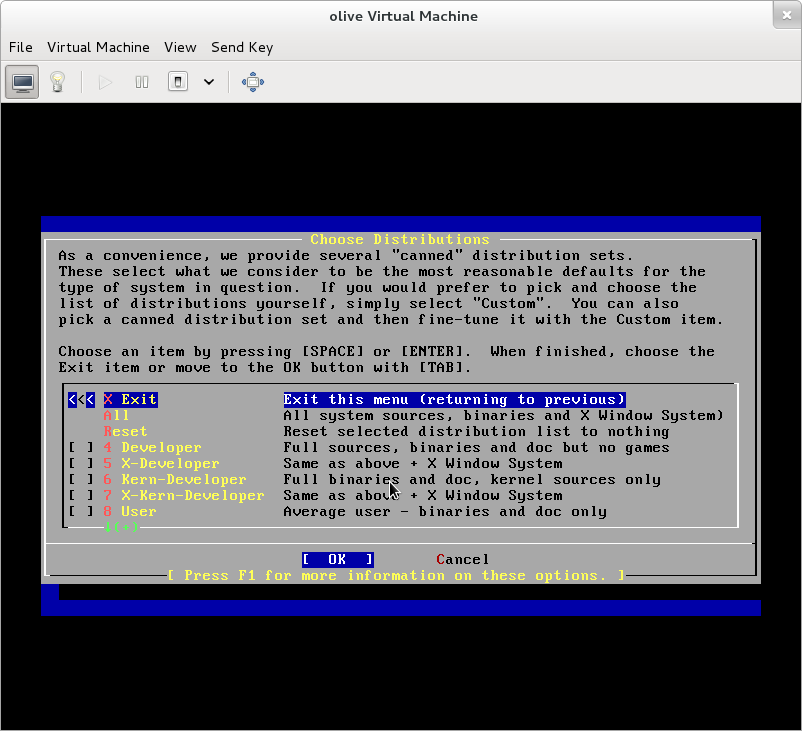Show virtual hardware details lightbulb icon
This screenshot has height=731, width=802.
tap(57, 81)
